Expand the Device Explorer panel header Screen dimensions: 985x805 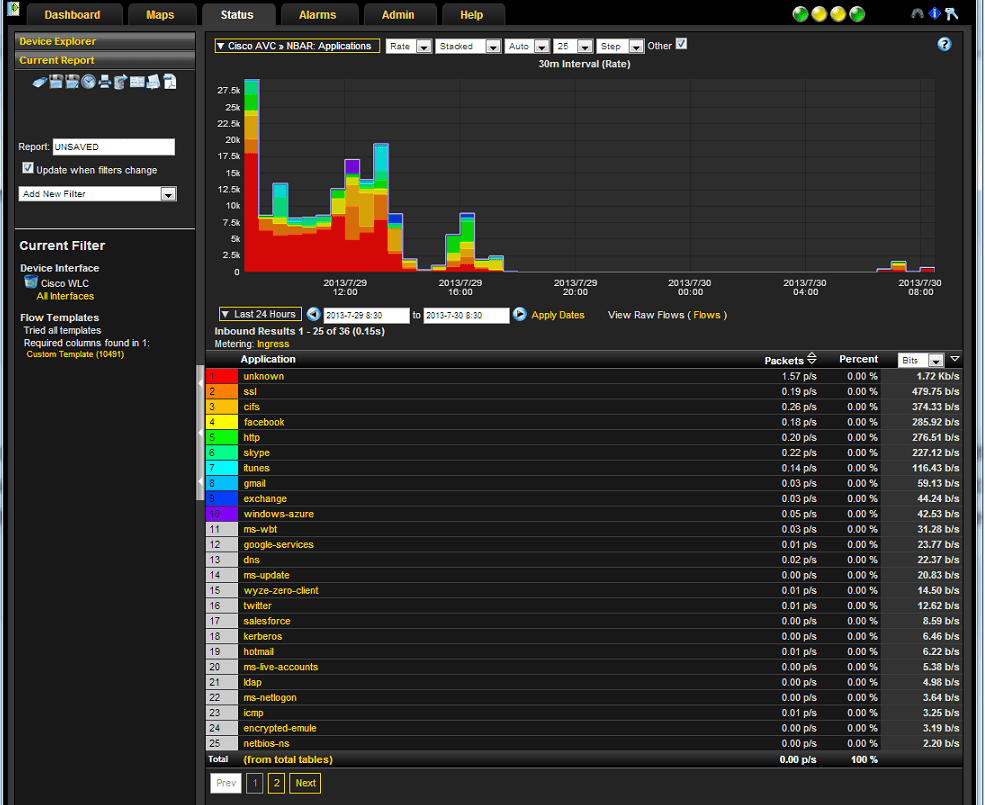105,41
